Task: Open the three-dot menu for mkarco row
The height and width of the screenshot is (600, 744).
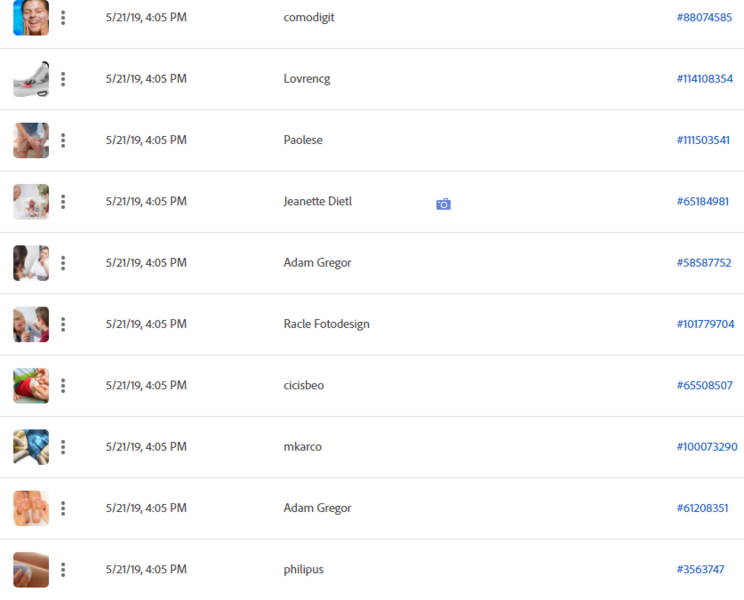Action: click(63, 447)
